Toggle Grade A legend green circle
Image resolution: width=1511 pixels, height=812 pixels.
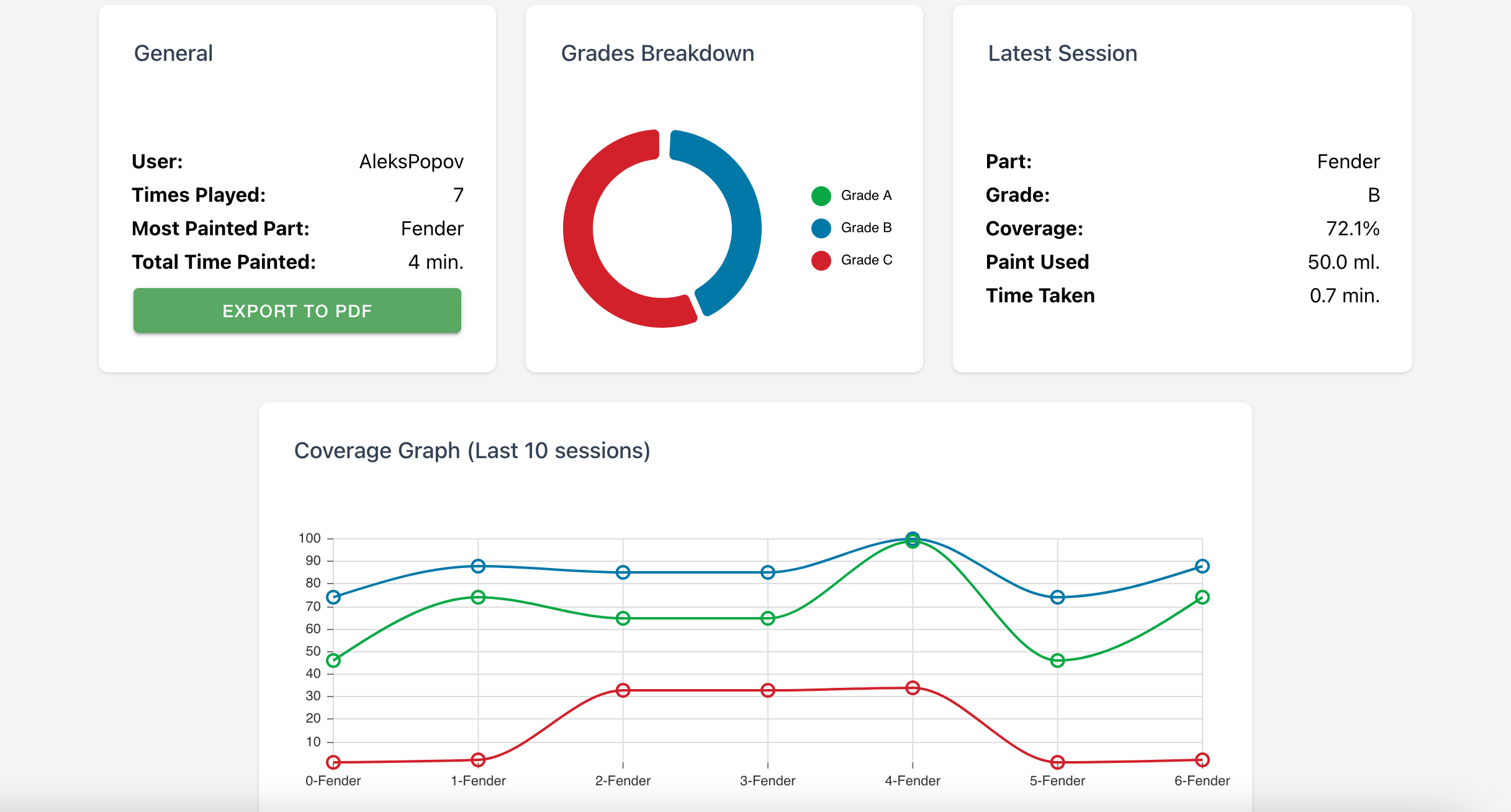[821, 196]
